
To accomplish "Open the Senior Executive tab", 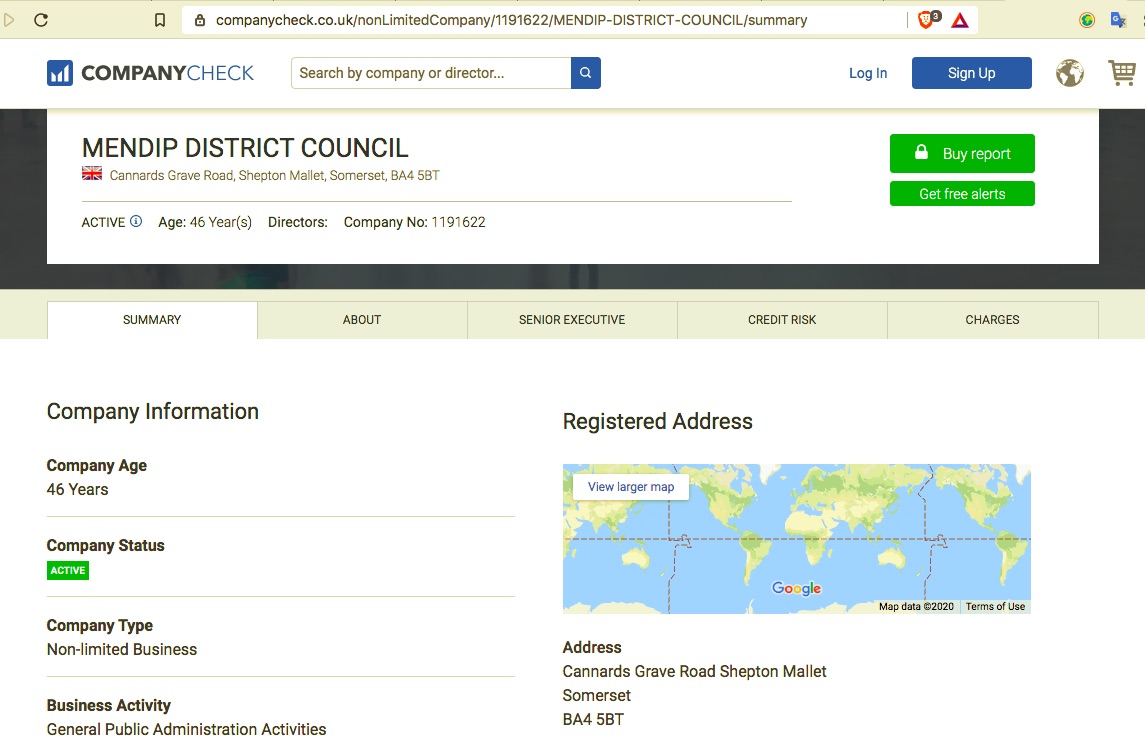I will click(x=572, y=320).
